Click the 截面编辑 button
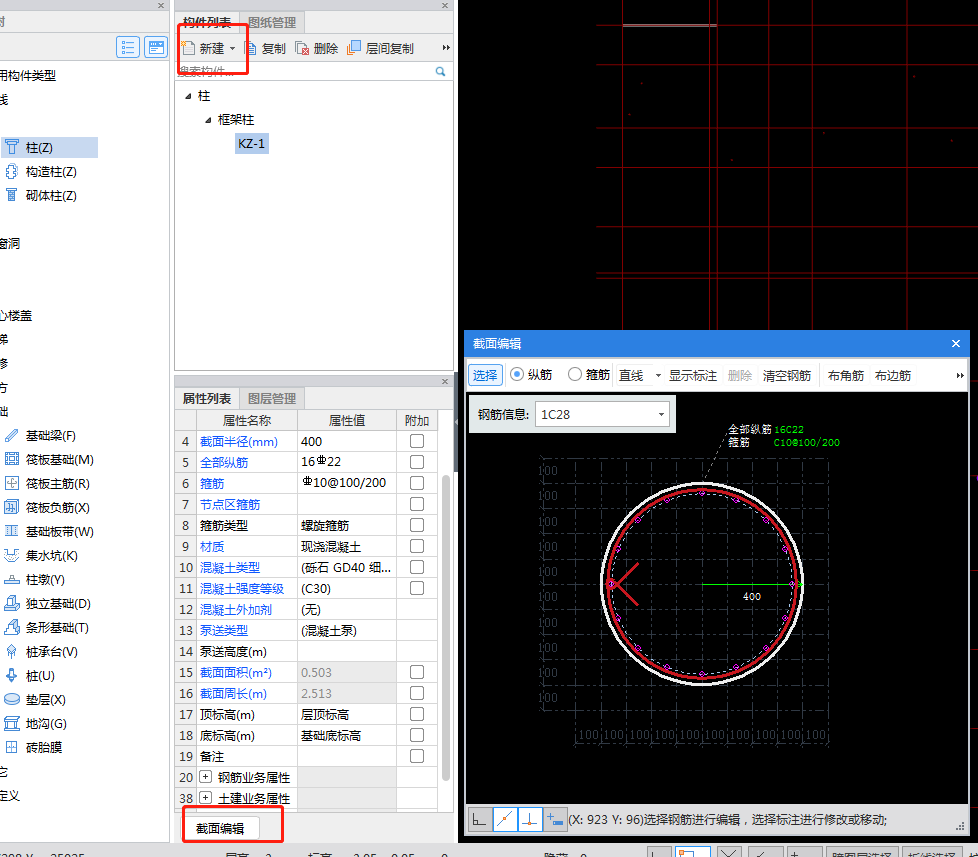This screenshot has height=857, width=978. tap(220, 828)
